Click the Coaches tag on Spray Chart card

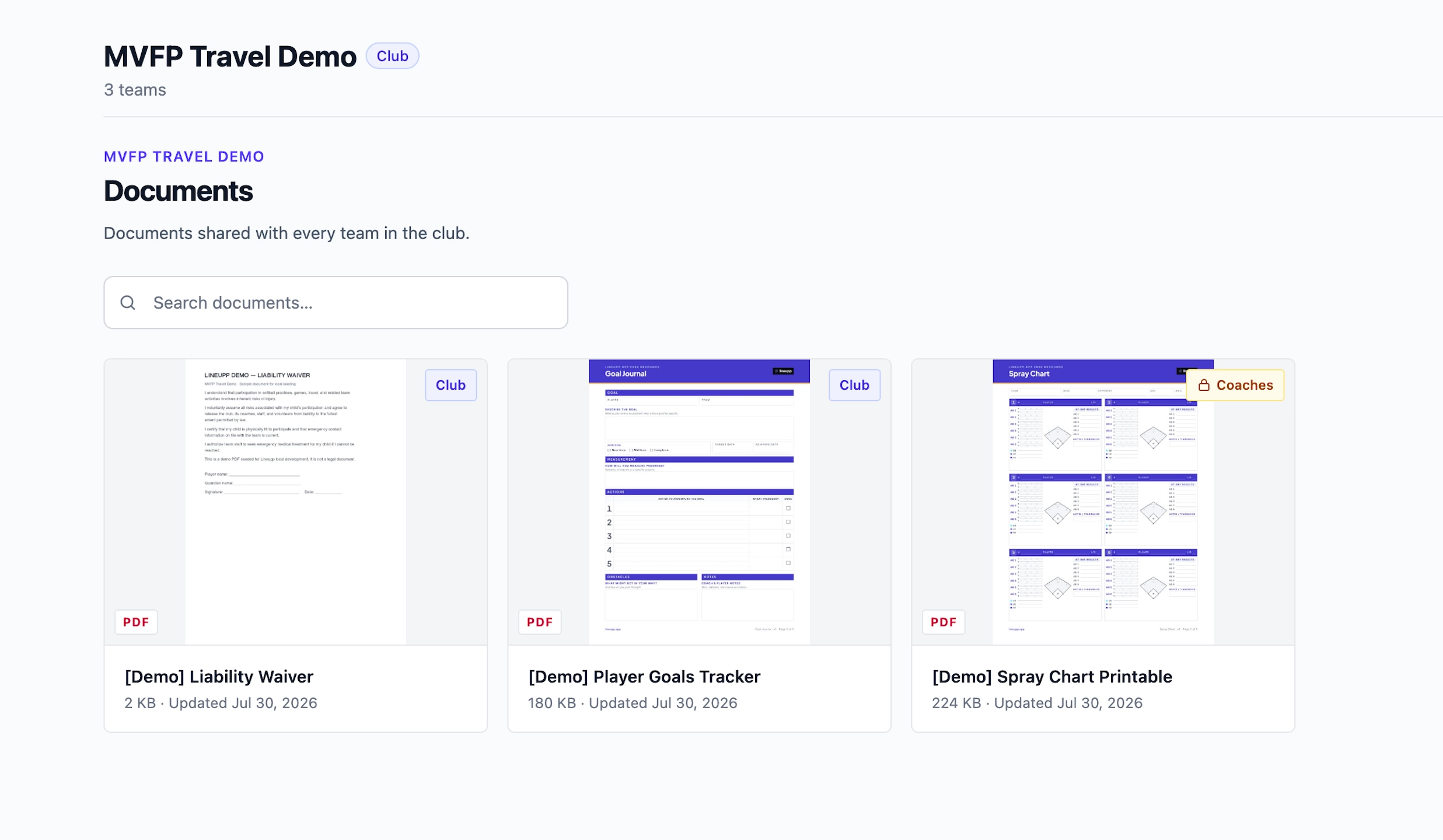1235,385
